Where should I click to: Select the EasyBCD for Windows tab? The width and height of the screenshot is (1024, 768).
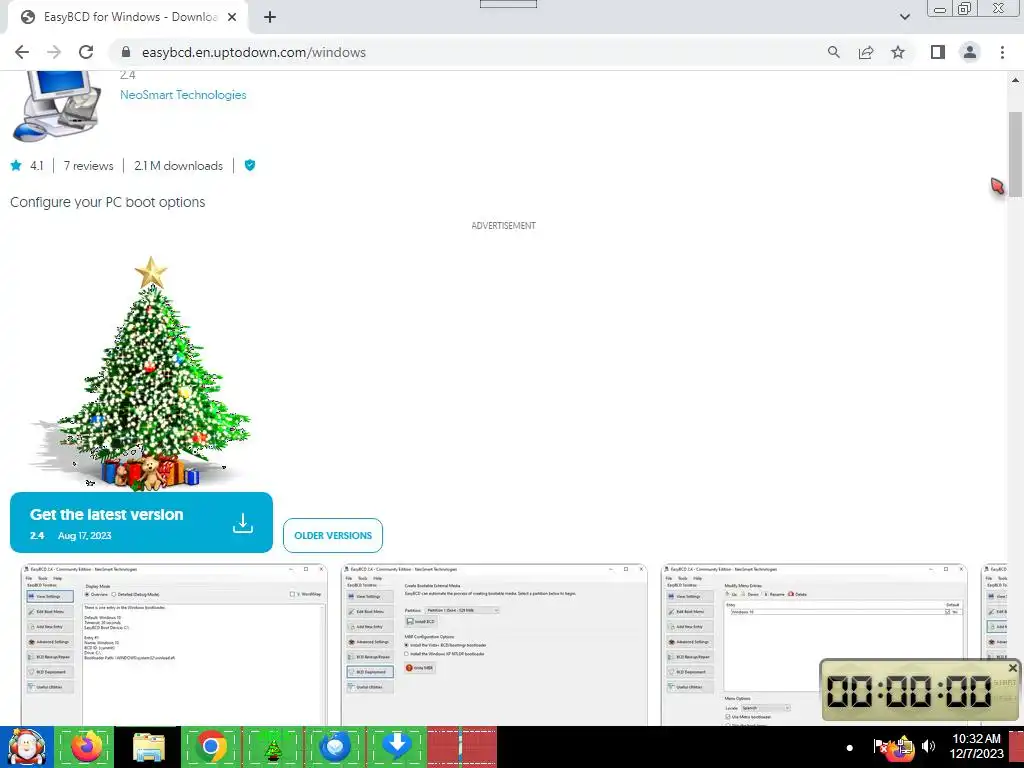tap(128, 17)
